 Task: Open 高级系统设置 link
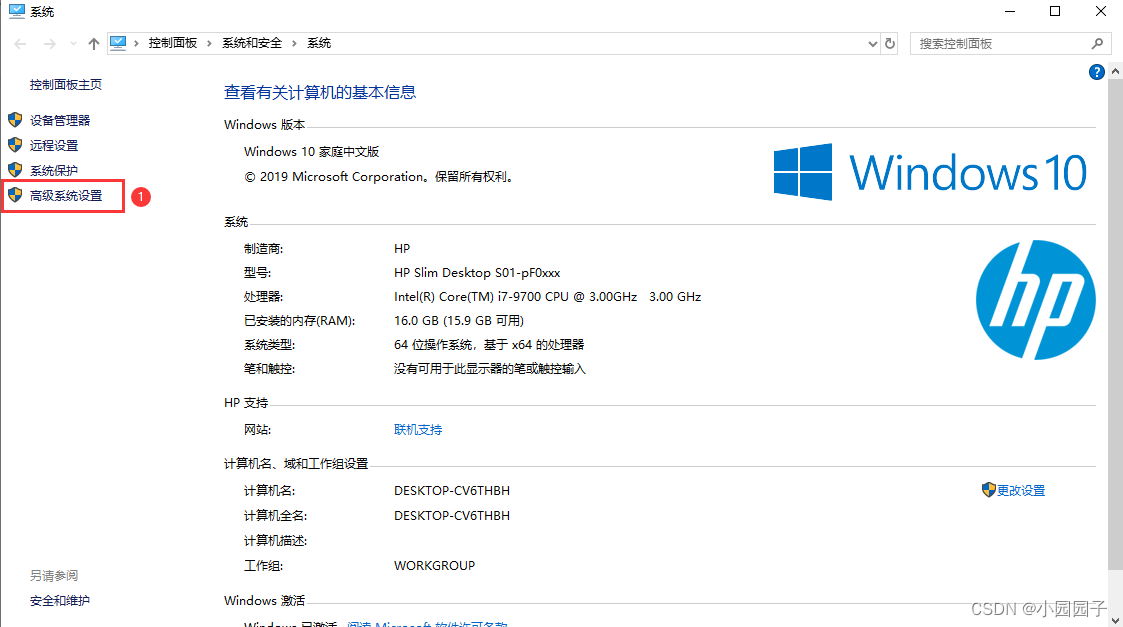[x=66, y=196]
